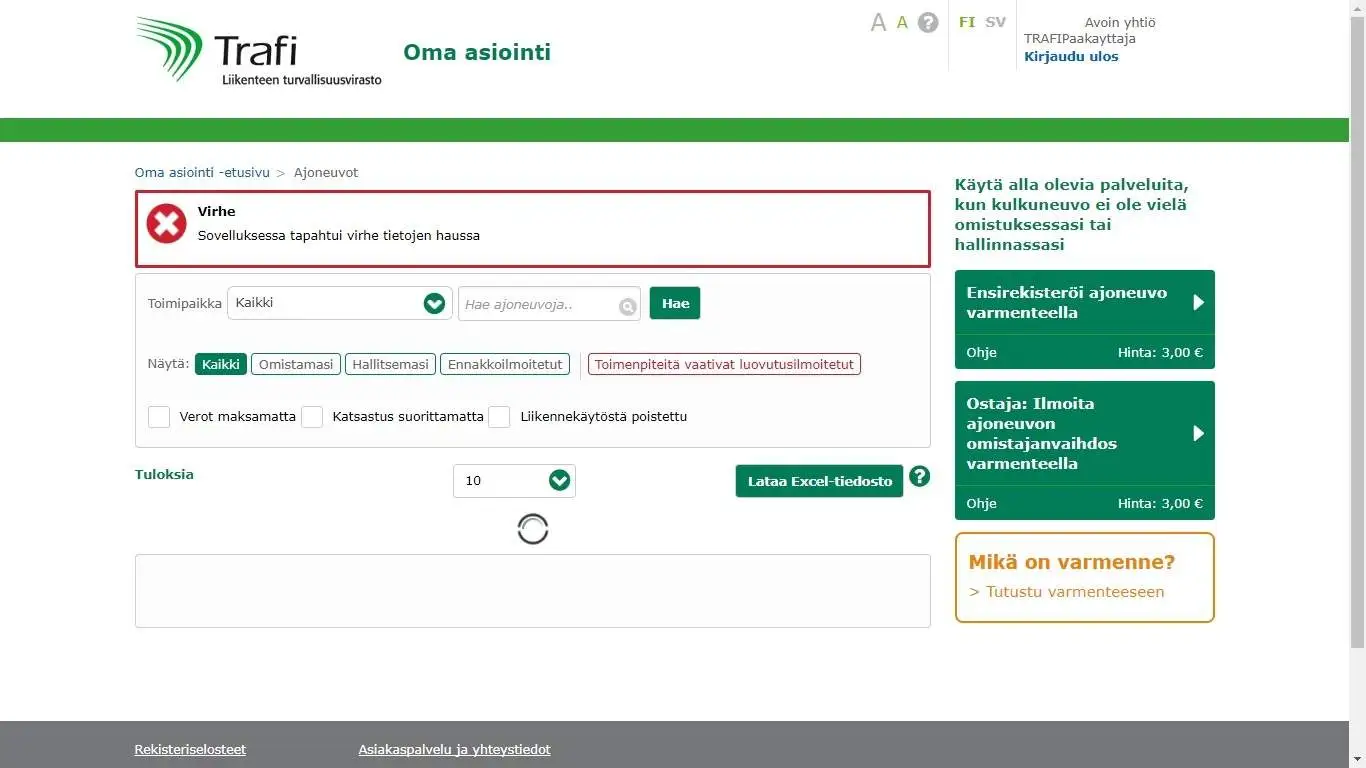Viewport: 1366px width, 768px height.
Task: Open help question mark in header
Action: (928, 22)
